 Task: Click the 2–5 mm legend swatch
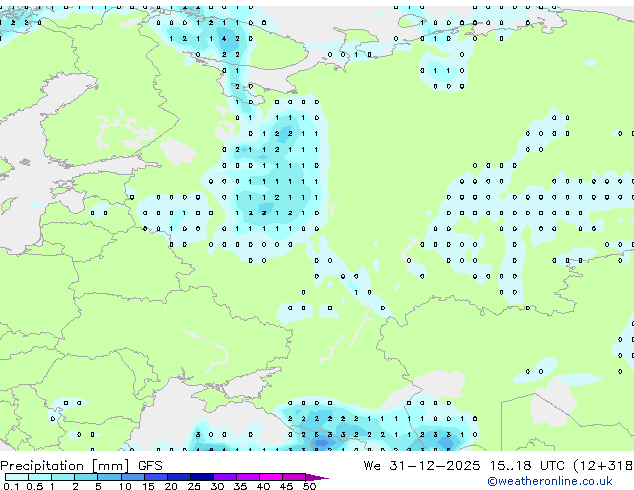click(86, 477)
